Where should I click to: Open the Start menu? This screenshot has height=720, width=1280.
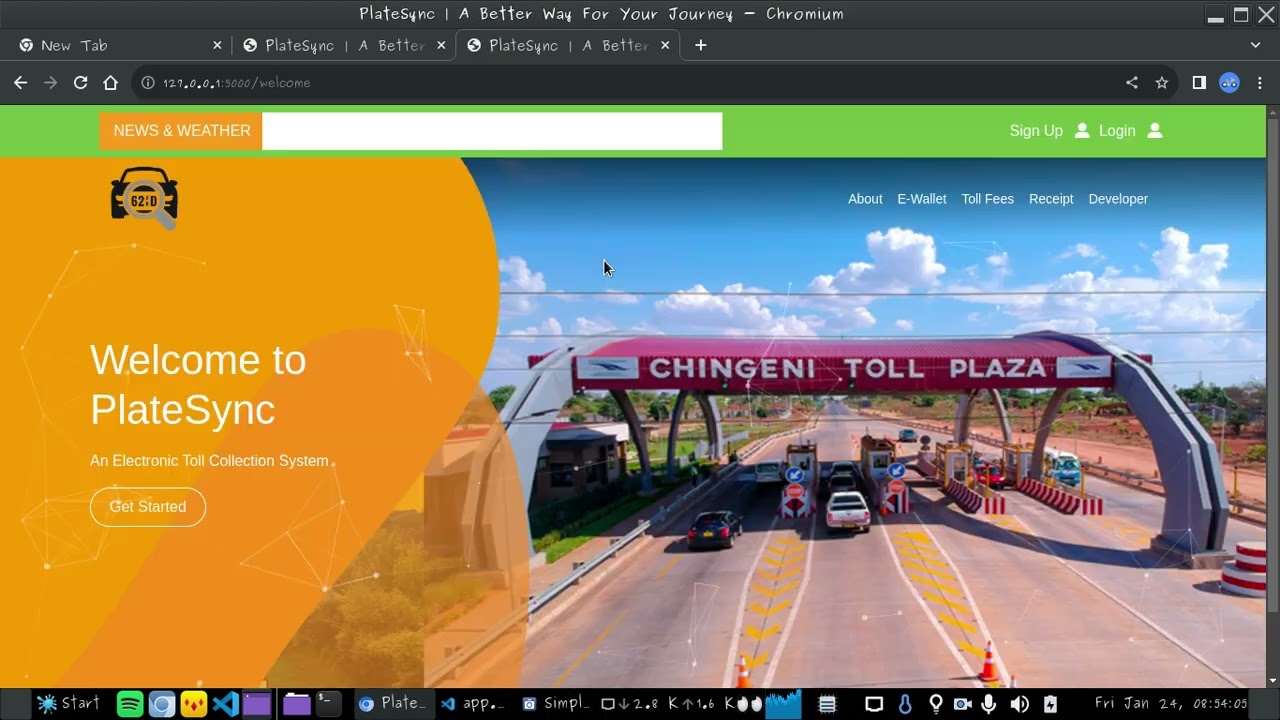click(68, 704)
